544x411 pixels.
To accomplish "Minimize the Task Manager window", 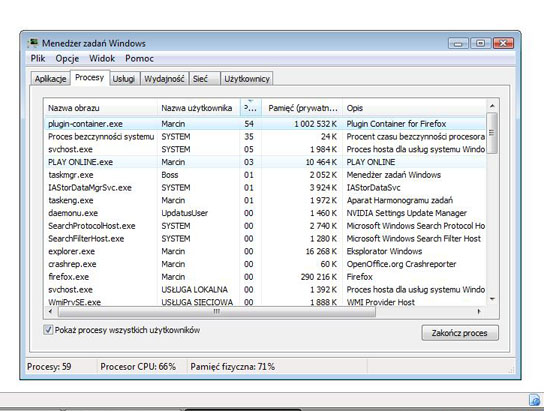I will pyautogui.click(x=458, y=43).
